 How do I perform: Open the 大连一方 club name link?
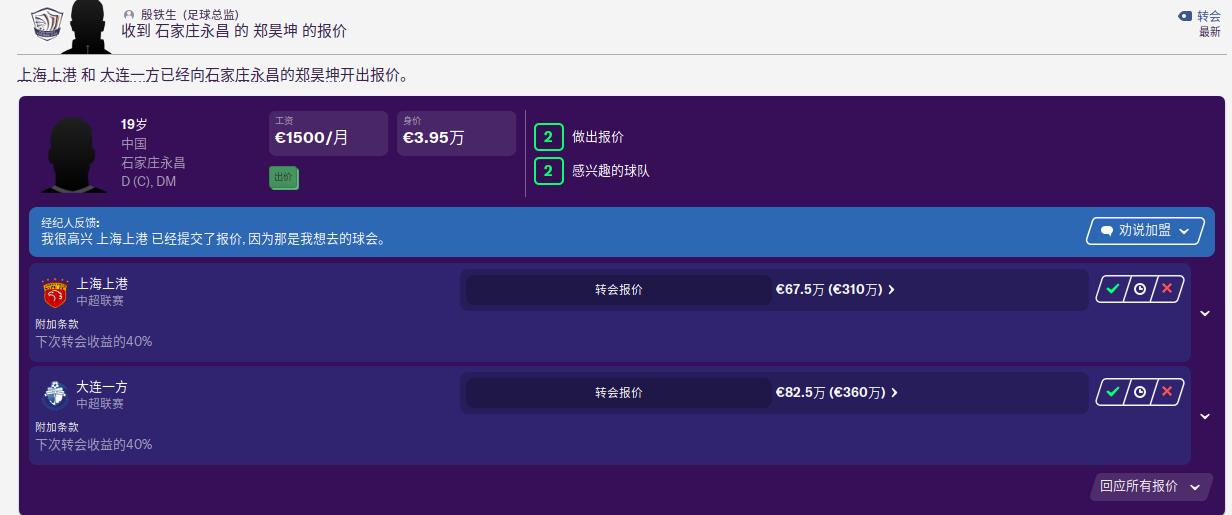click(102, 387)
